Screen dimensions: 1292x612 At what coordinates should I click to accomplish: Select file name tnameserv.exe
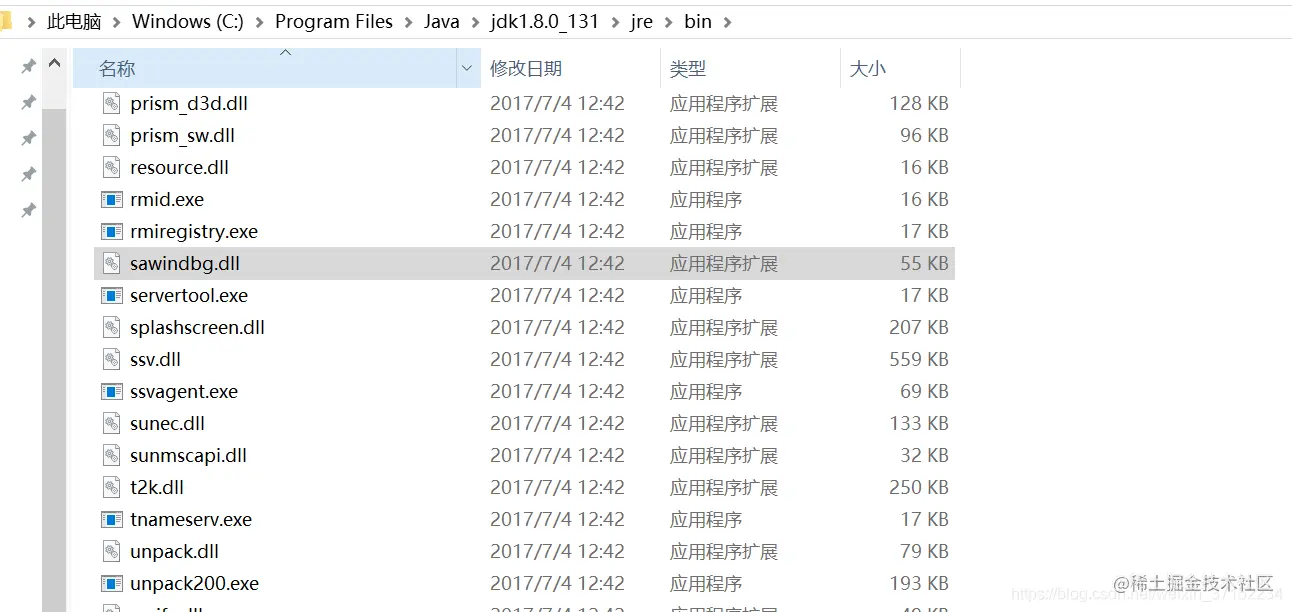tap(191, 519)
